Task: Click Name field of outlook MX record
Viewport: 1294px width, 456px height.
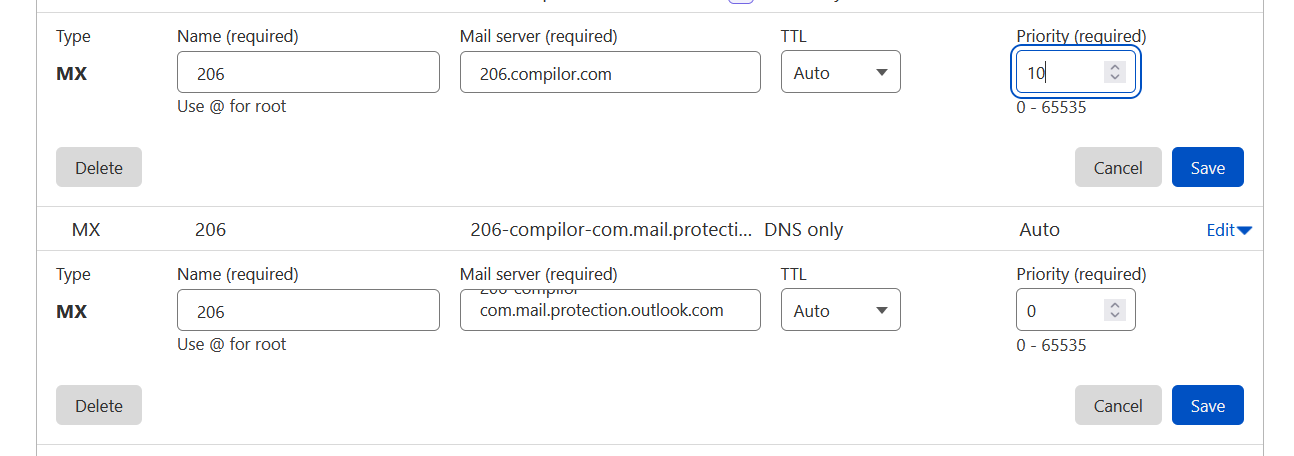Action: pyautogui.click(x=308, y=311)
